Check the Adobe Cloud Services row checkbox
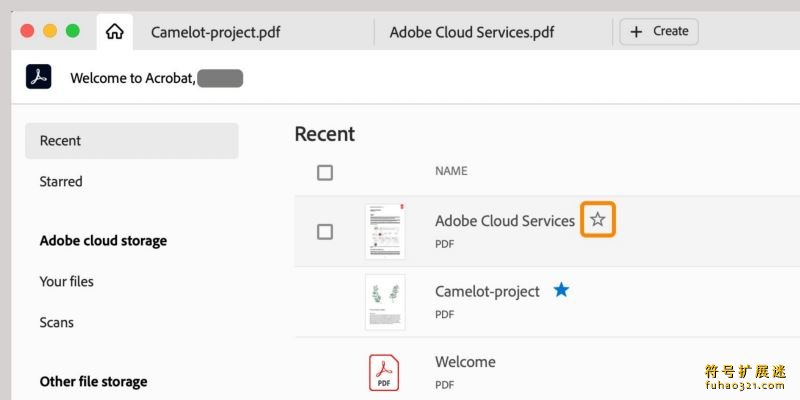The height and width of the screenshot is (400, 800). pos(325,232)
